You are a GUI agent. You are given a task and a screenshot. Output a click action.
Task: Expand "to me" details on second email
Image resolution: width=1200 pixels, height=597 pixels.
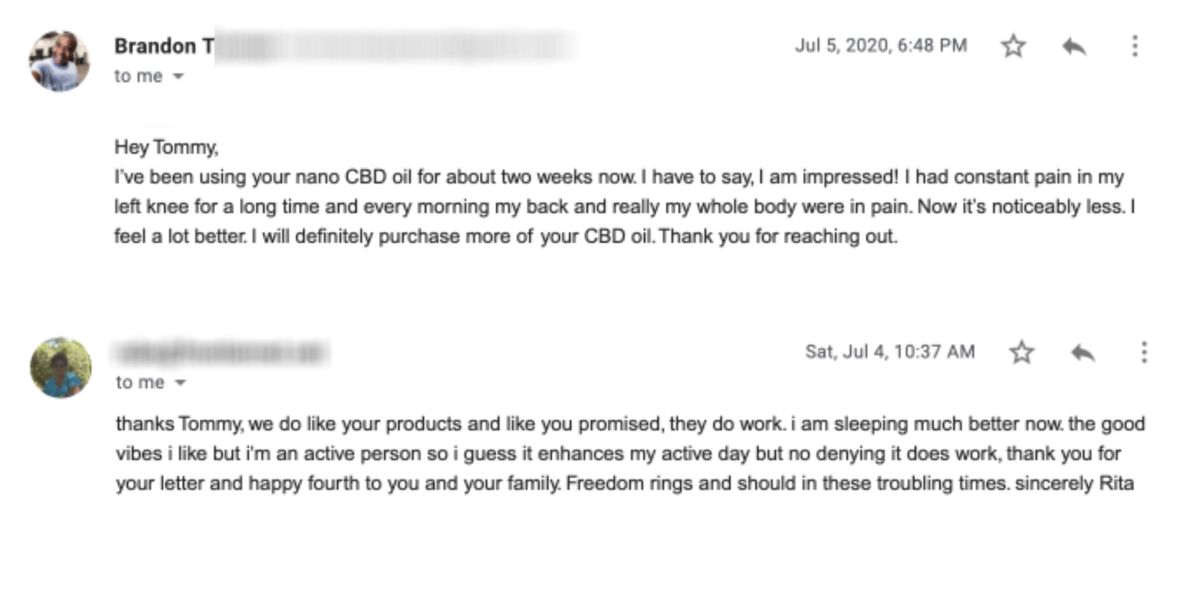[x=151, y=383]
